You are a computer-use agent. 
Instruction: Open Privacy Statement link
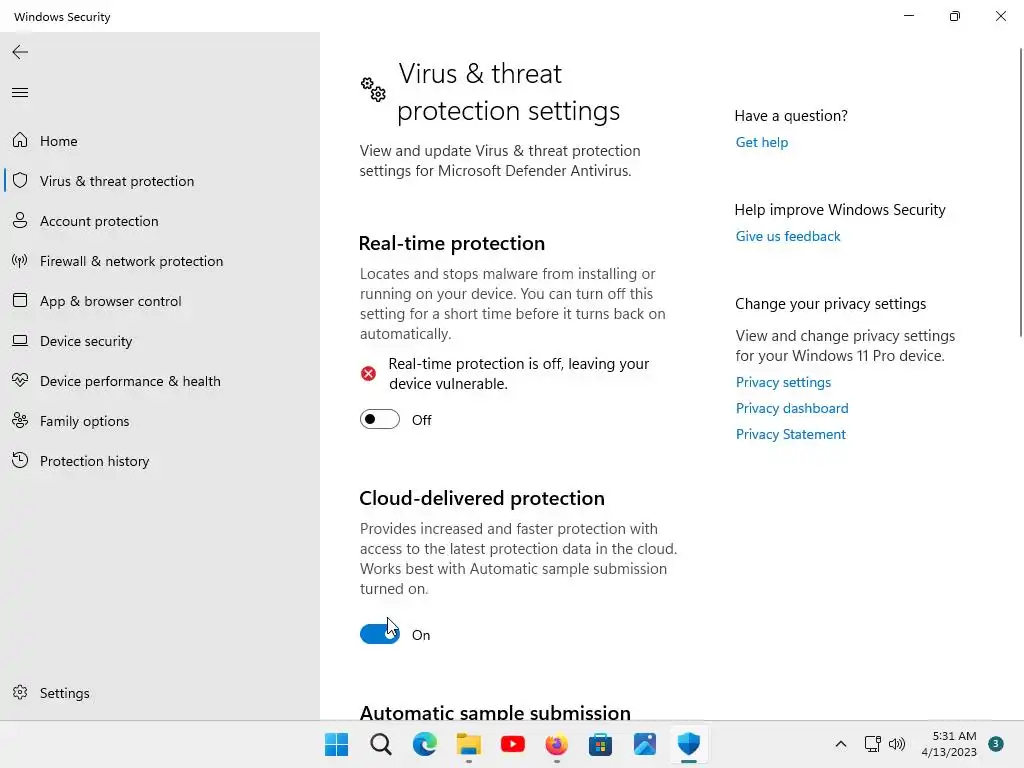790,434
